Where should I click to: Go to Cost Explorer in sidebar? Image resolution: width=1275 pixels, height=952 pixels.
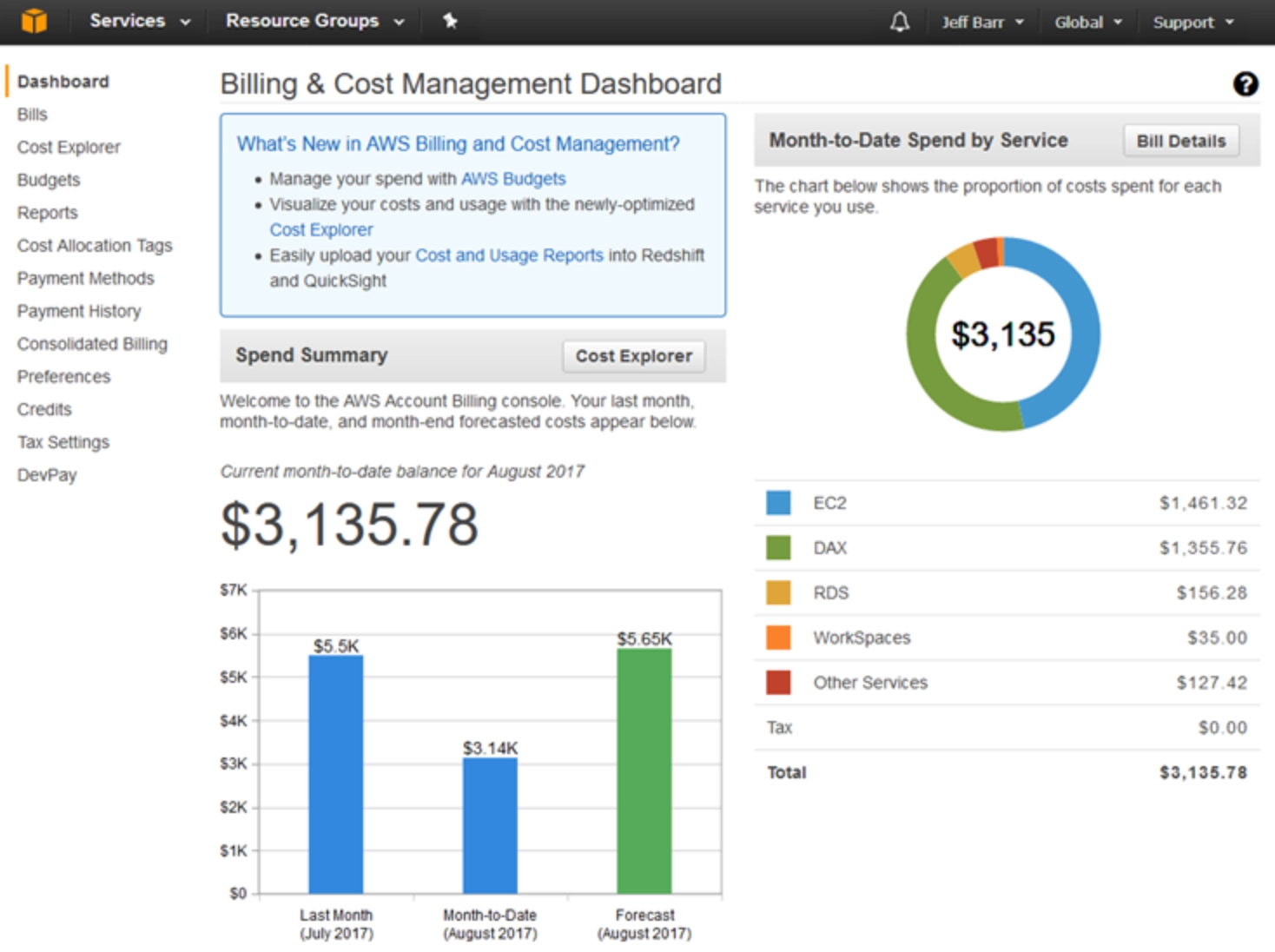click(x=69, y=148)
